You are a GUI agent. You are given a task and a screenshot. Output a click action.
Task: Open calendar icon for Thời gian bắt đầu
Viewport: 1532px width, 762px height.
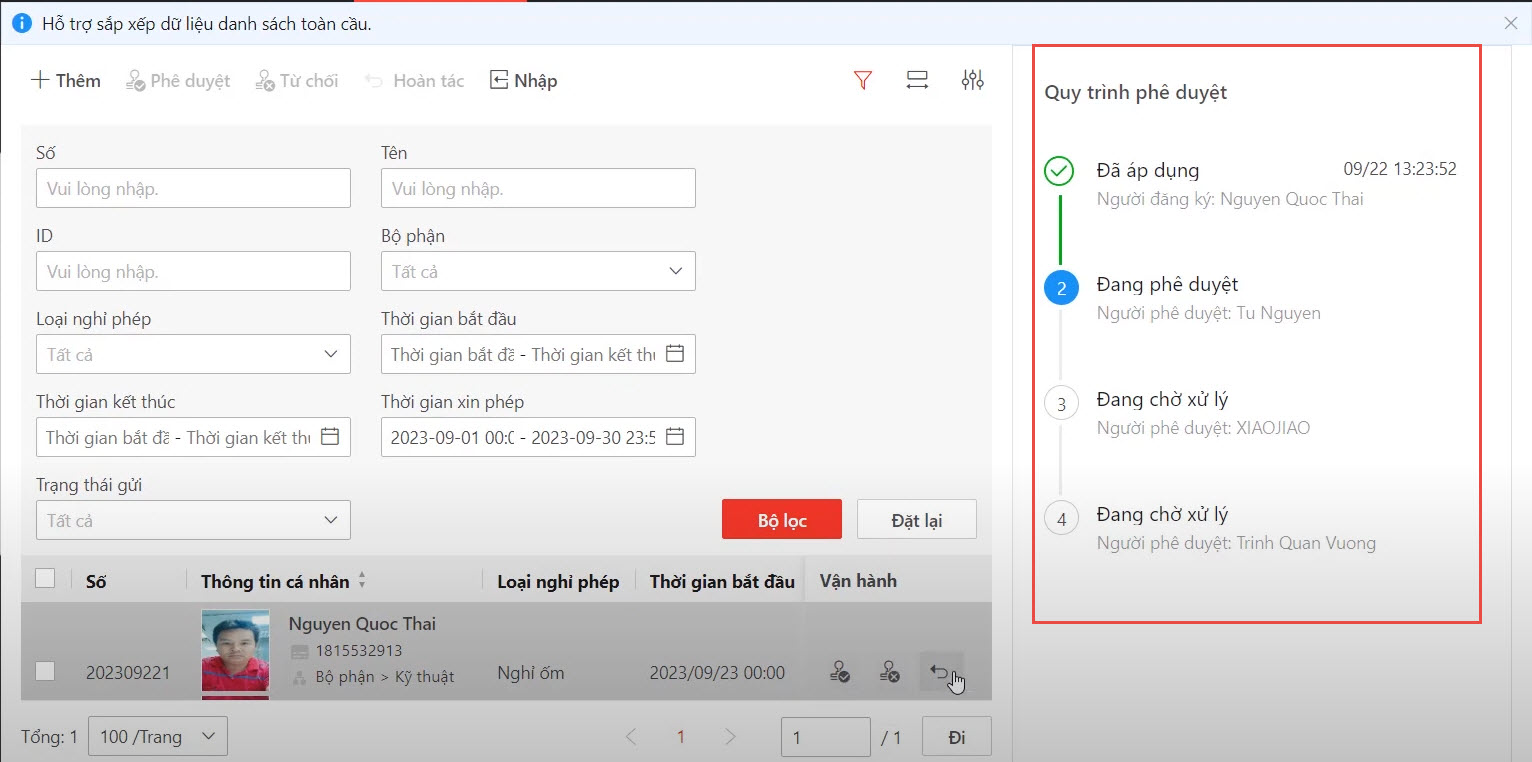675,354
